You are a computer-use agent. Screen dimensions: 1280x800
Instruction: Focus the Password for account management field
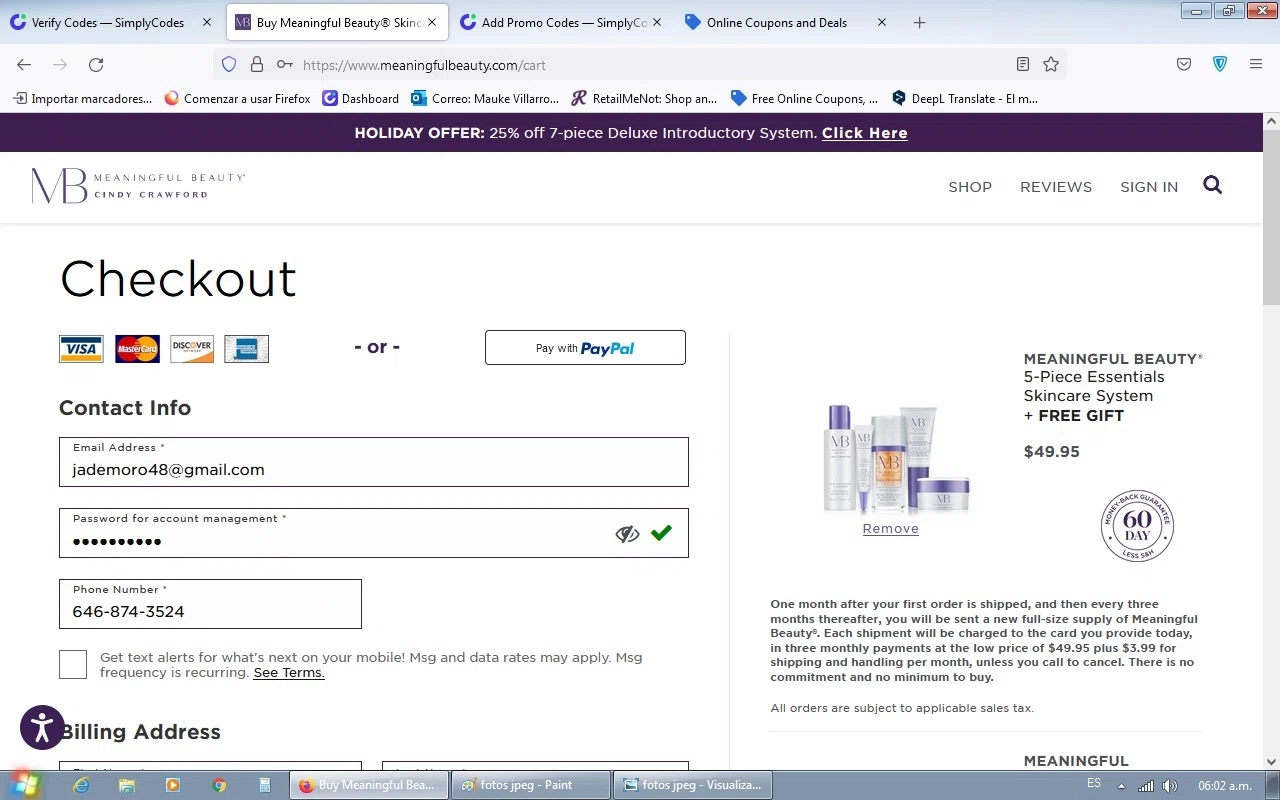pyautogui.click(x=374, y=533)
